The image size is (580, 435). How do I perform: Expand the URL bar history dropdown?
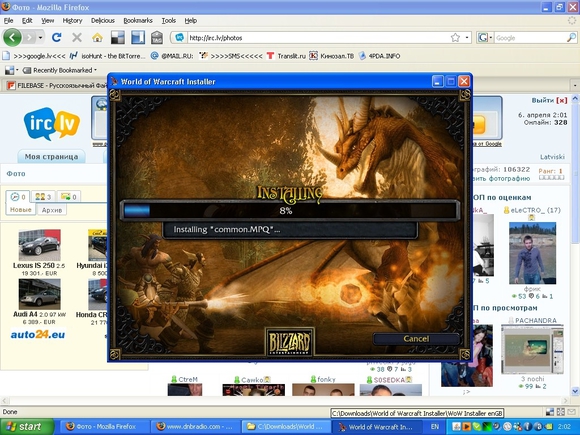tap(467, 38)
